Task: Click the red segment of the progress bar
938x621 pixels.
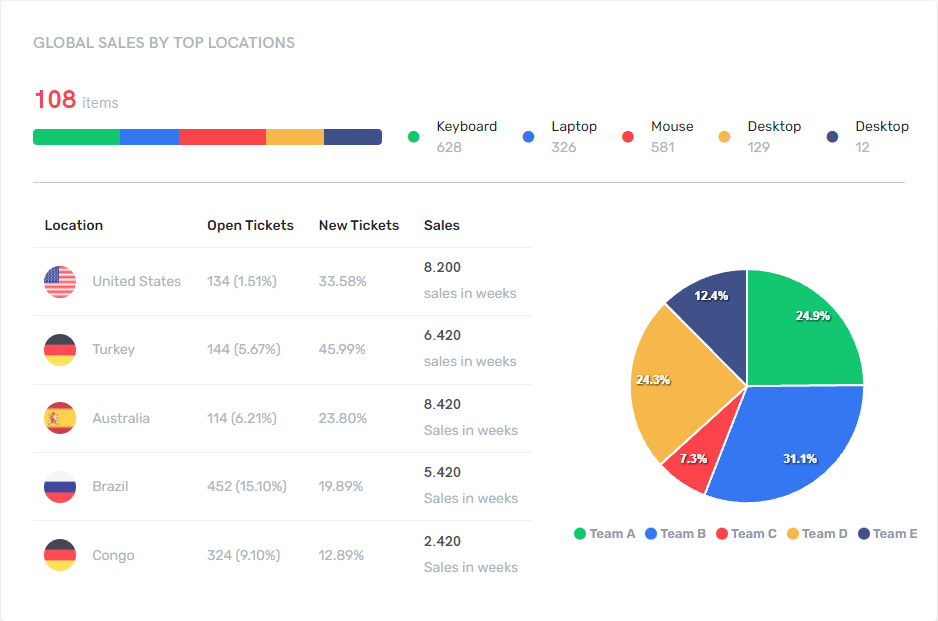Action: coord(222,137)
